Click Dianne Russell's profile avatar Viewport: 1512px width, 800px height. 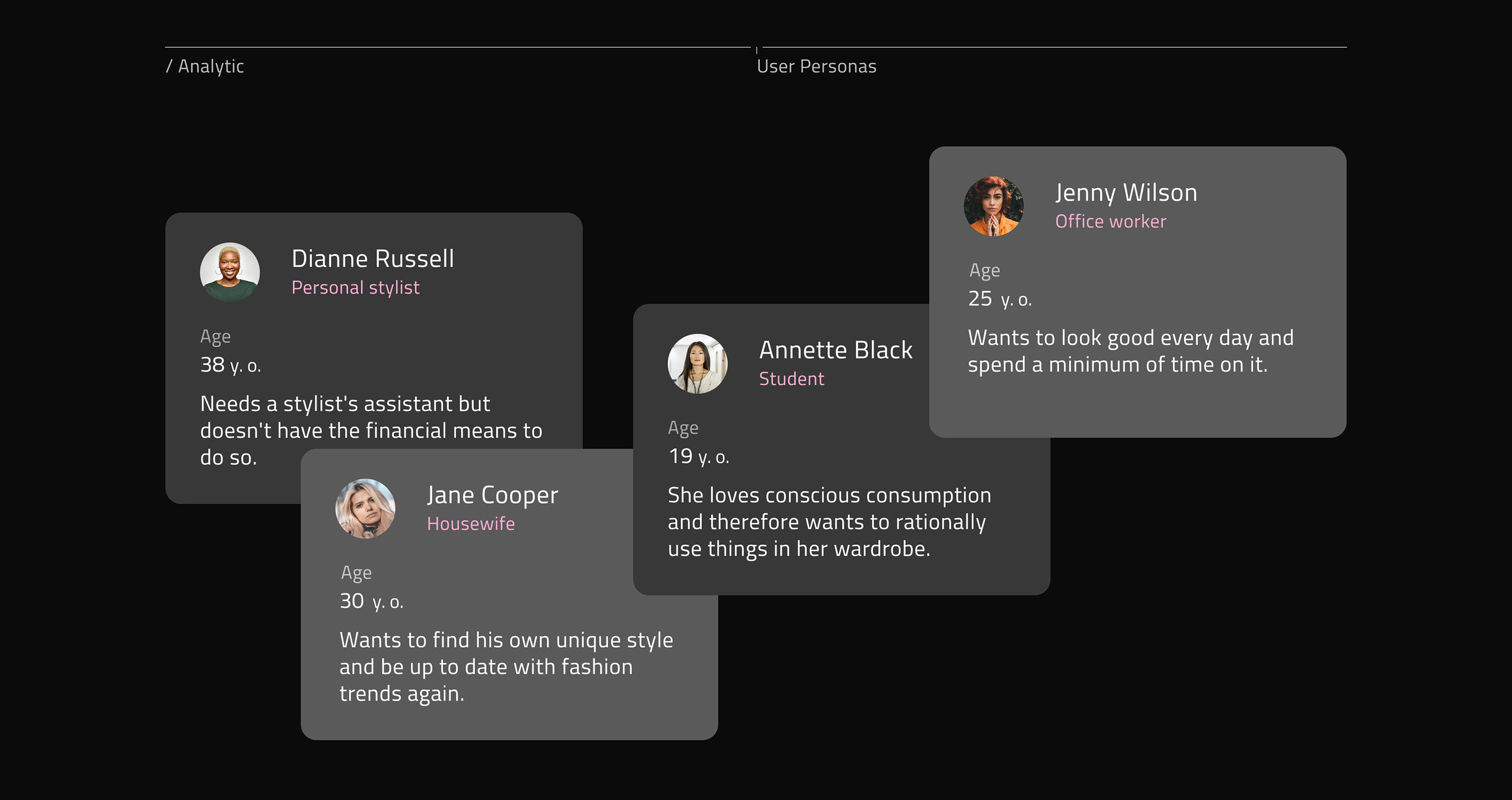(x=230, y=273)
